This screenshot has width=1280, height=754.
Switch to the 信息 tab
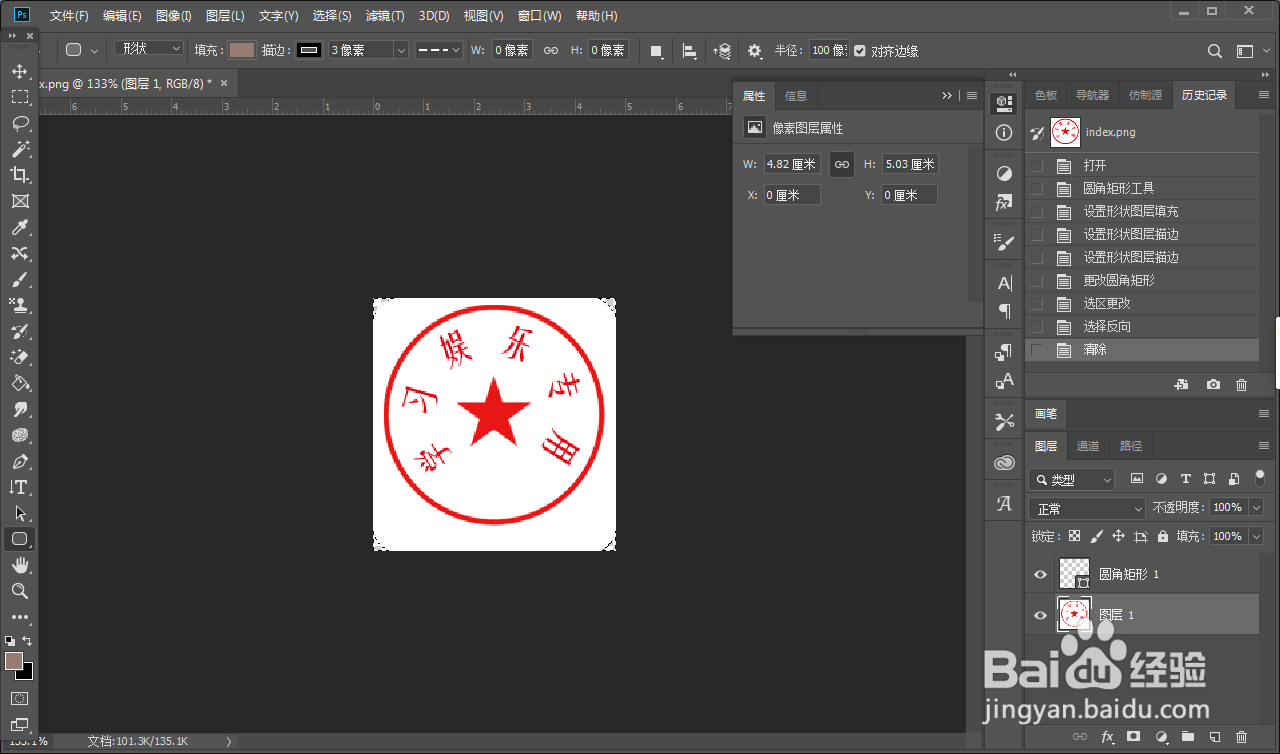pyautogui.click(x=796, y=96)
